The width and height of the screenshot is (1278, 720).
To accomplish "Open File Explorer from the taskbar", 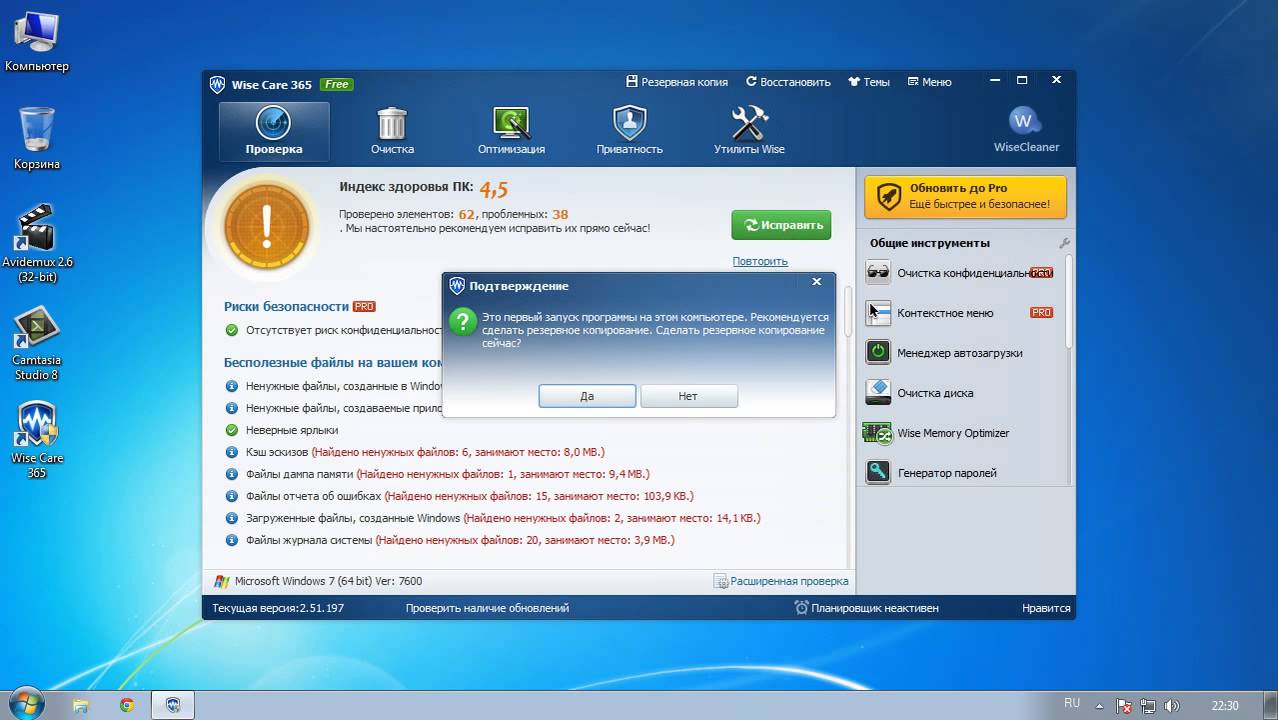I will tap(81, 705).
